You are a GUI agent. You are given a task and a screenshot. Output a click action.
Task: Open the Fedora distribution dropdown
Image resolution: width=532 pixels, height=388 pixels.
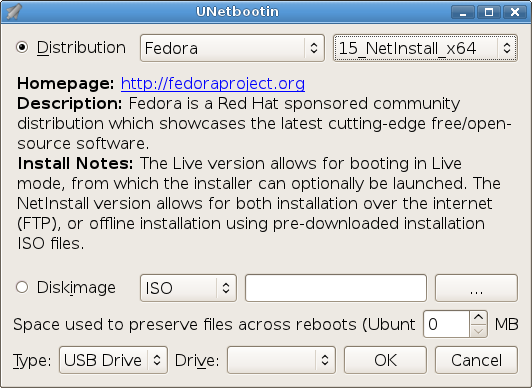pyautogui.click(x=232, y=48)
